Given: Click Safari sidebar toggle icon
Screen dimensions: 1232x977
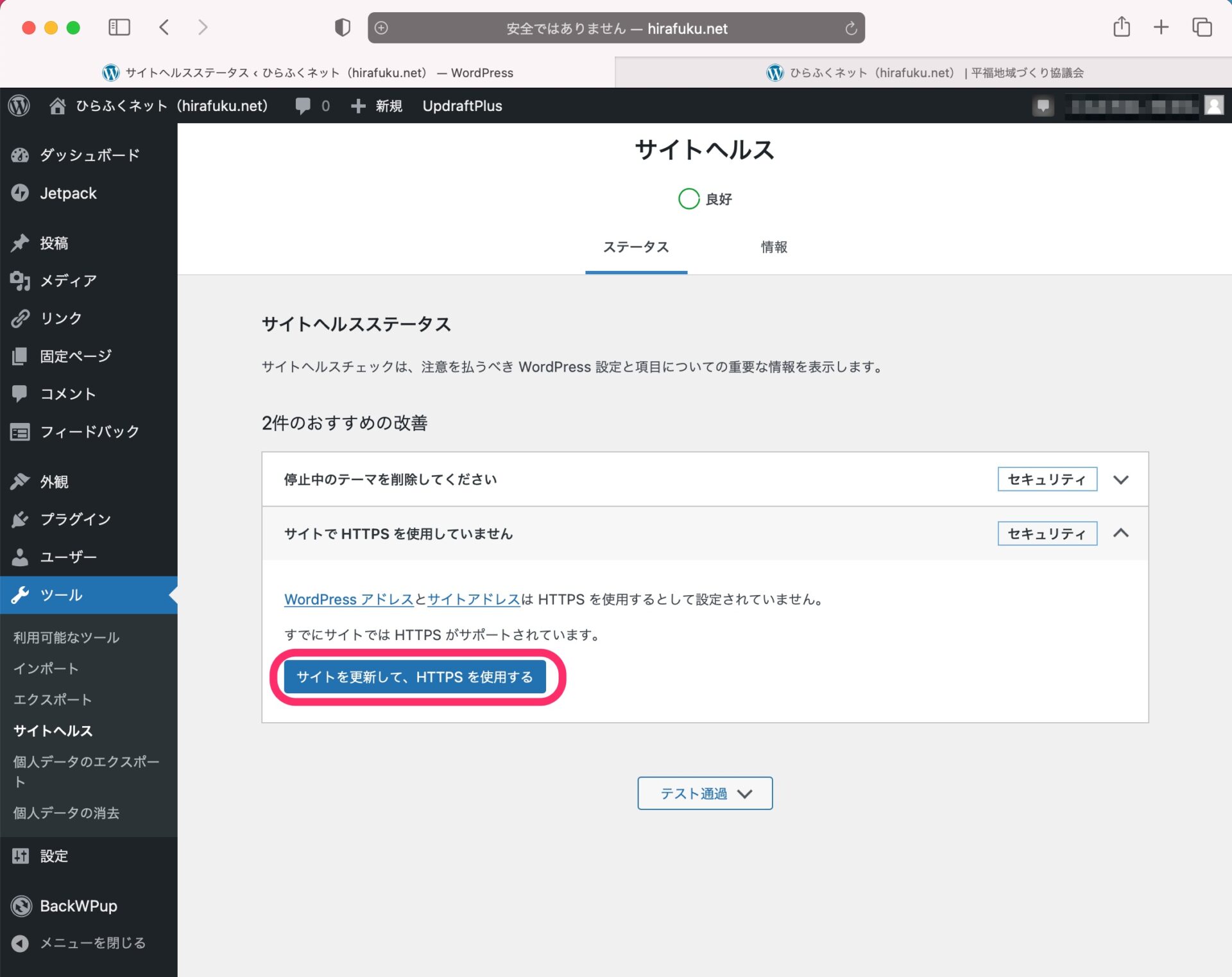Looking at the screenshot, I should (x=119, y=28).
